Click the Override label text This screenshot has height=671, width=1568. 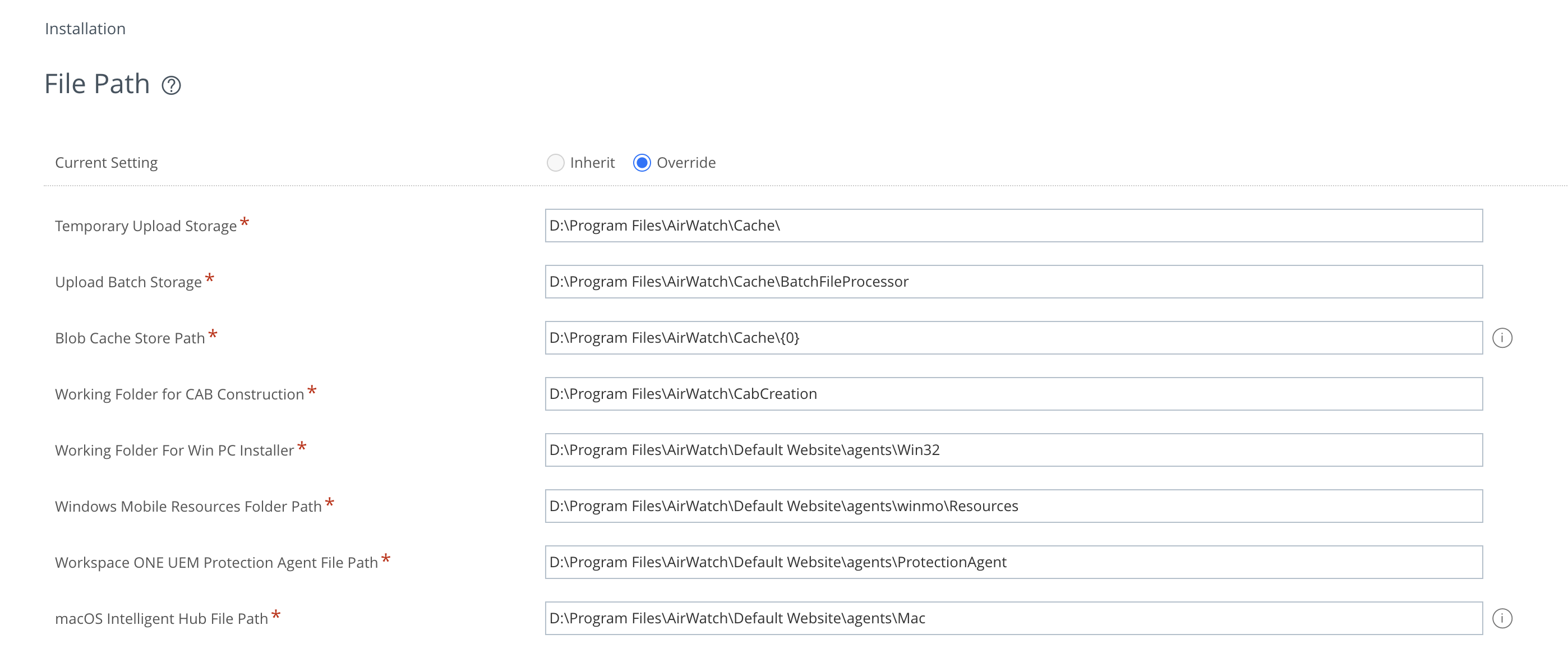point(685,163)
